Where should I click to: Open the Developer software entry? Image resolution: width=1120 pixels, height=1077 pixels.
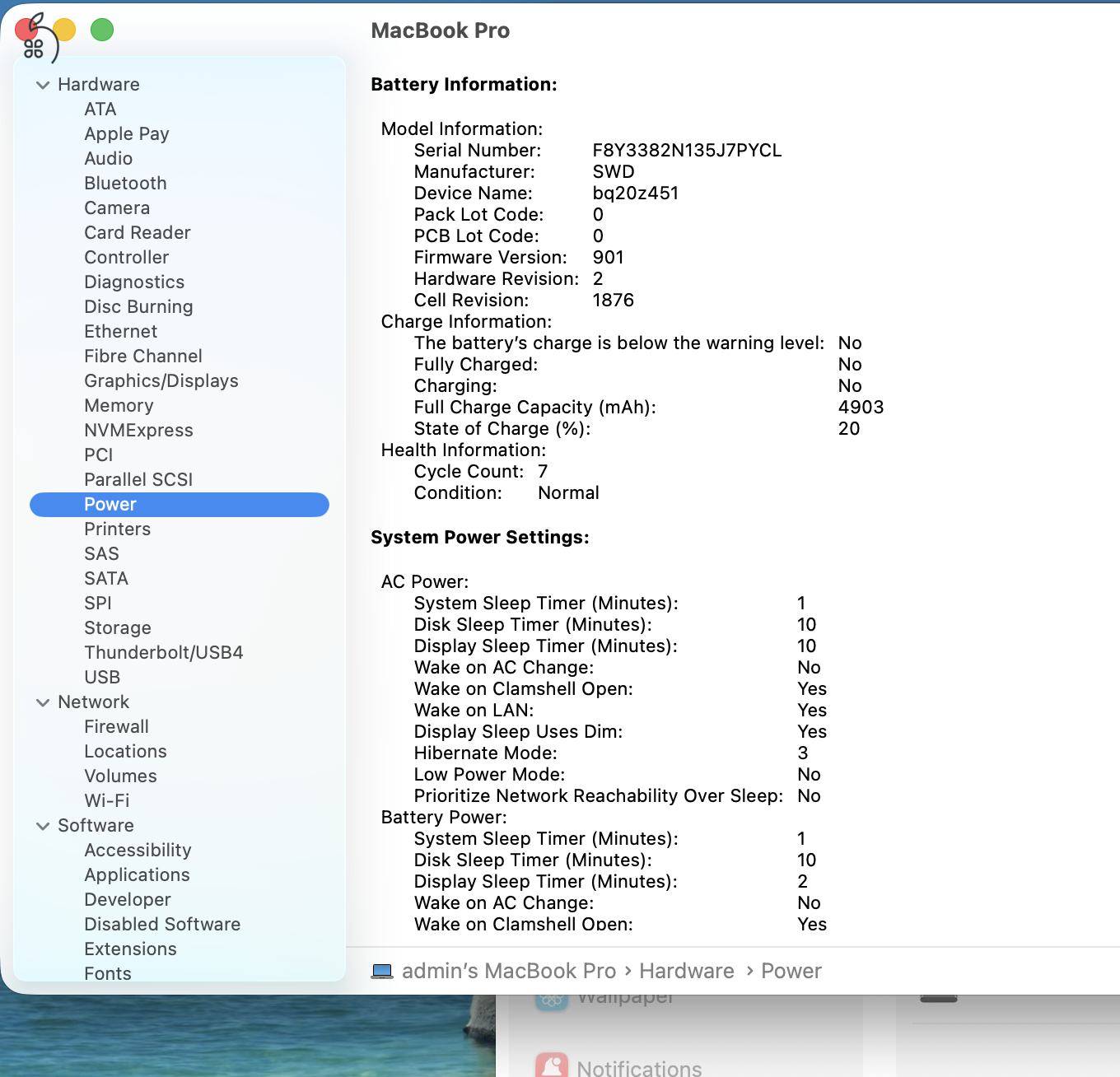128,900
